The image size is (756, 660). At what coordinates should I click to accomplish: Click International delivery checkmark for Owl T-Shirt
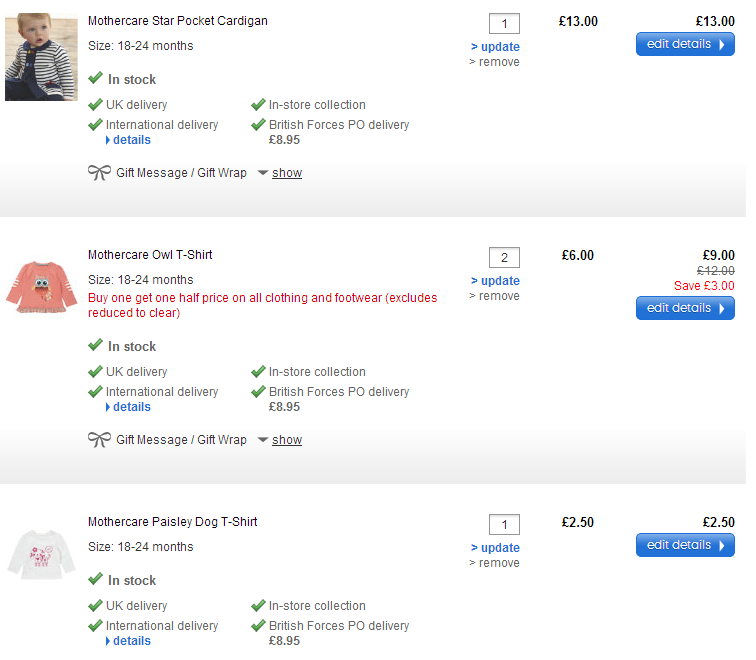(x=96, y=392)
